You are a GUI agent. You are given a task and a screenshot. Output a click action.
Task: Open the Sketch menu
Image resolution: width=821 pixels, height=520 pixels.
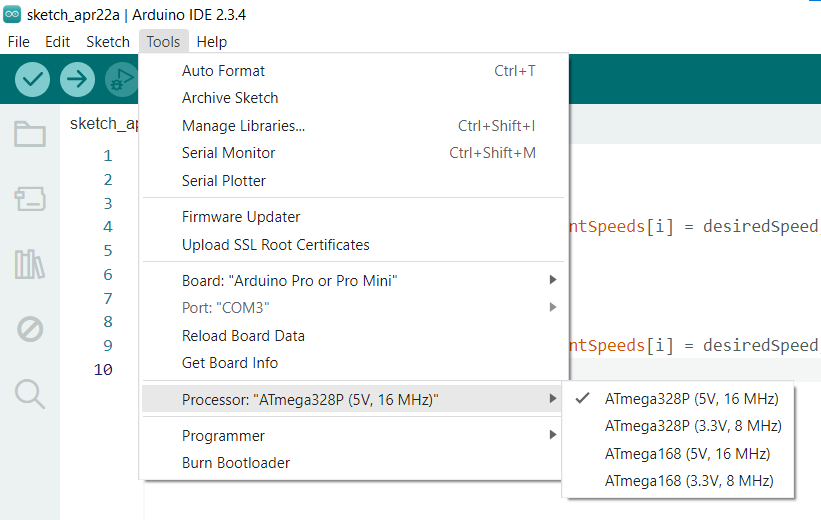coord(108,42)
